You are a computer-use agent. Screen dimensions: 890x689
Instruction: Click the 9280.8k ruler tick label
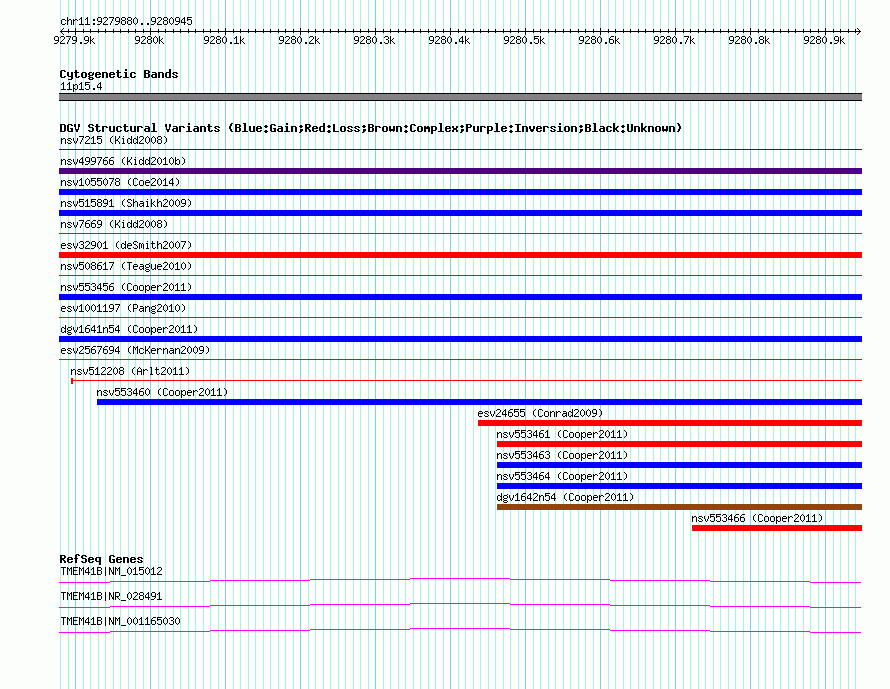coord(749,40)
